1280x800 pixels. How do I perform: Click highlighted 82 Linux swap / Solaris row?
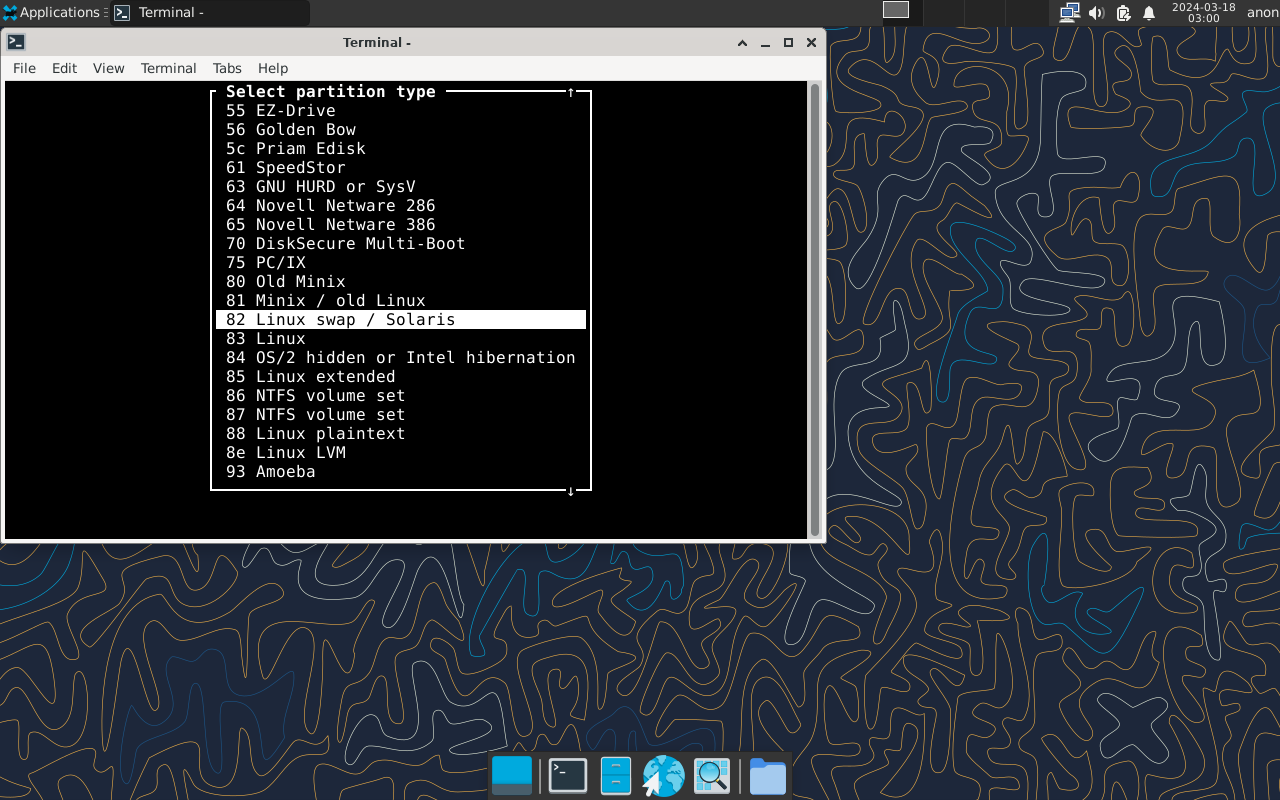pos(401,319)
